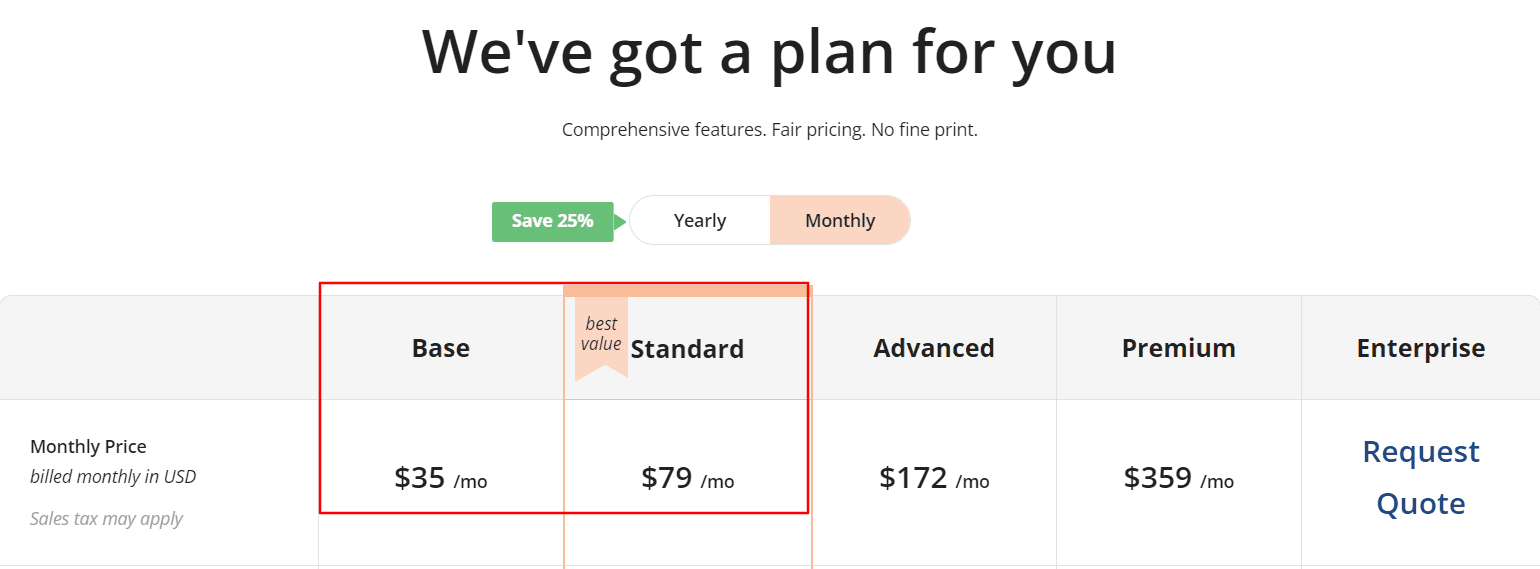The height and width of the screenshot is (569, 1540).
Task: Select the Standard plan header
Action: [x=687, y=349]
